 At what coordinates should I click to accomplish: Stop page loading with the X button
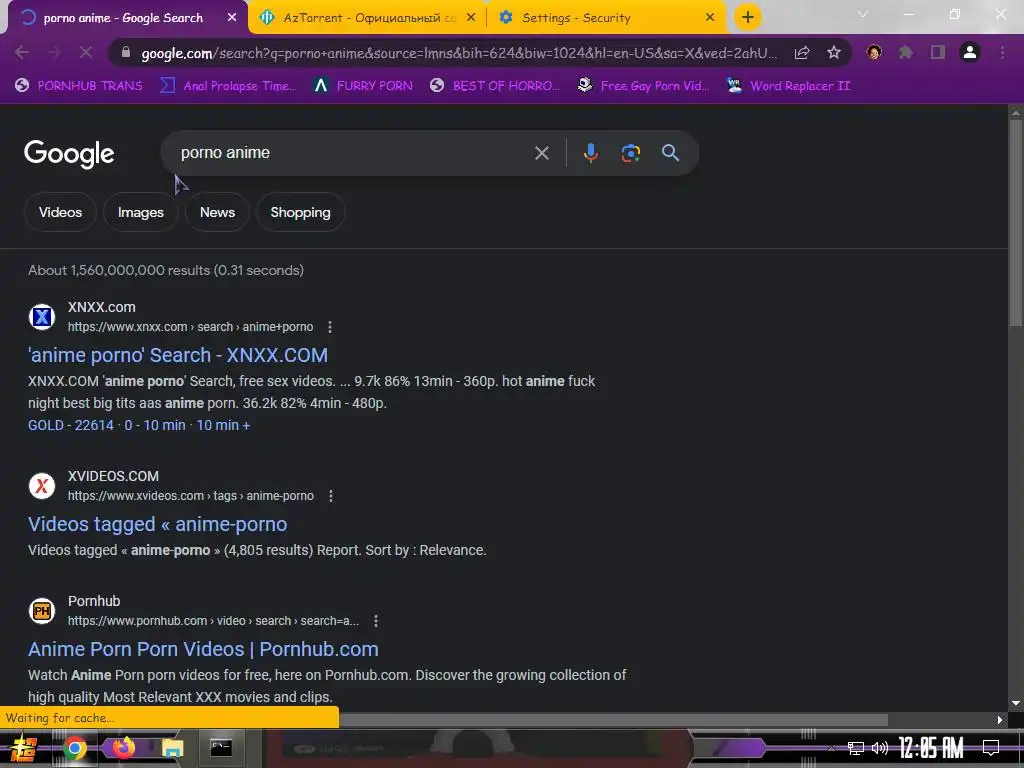86,52
